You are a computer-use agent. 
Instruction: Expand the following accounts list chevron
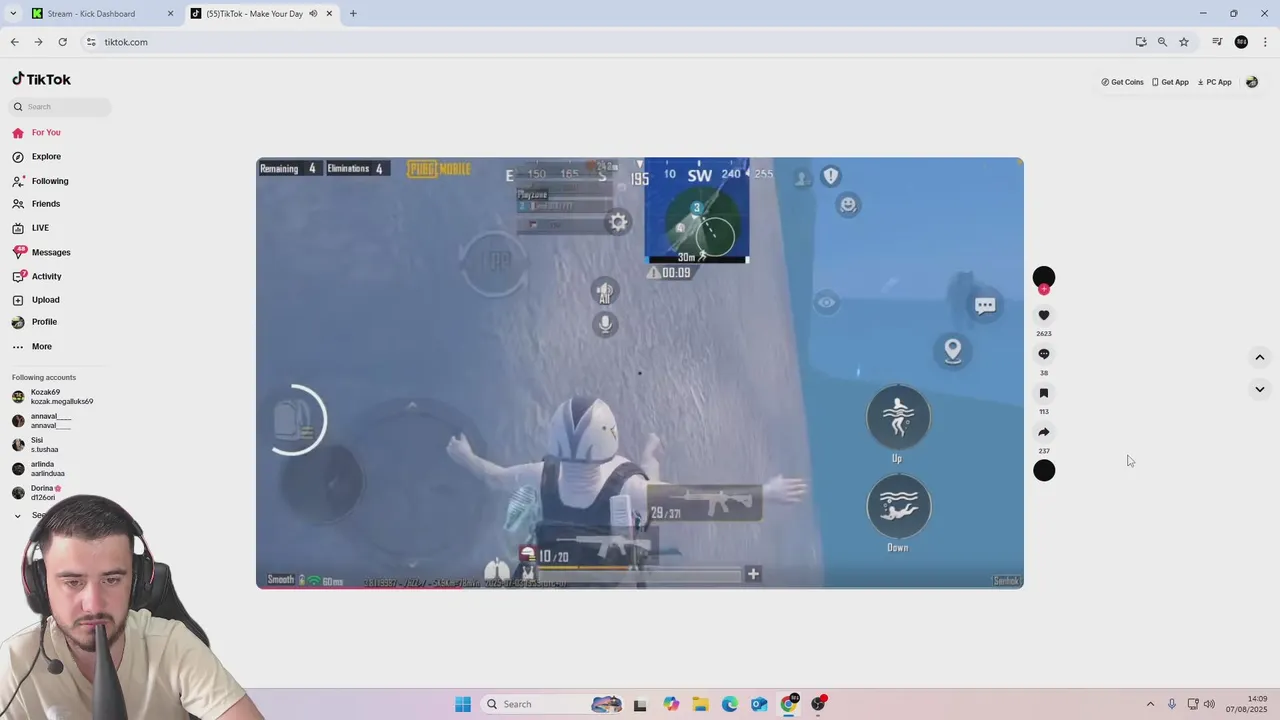tap(17, 516)
